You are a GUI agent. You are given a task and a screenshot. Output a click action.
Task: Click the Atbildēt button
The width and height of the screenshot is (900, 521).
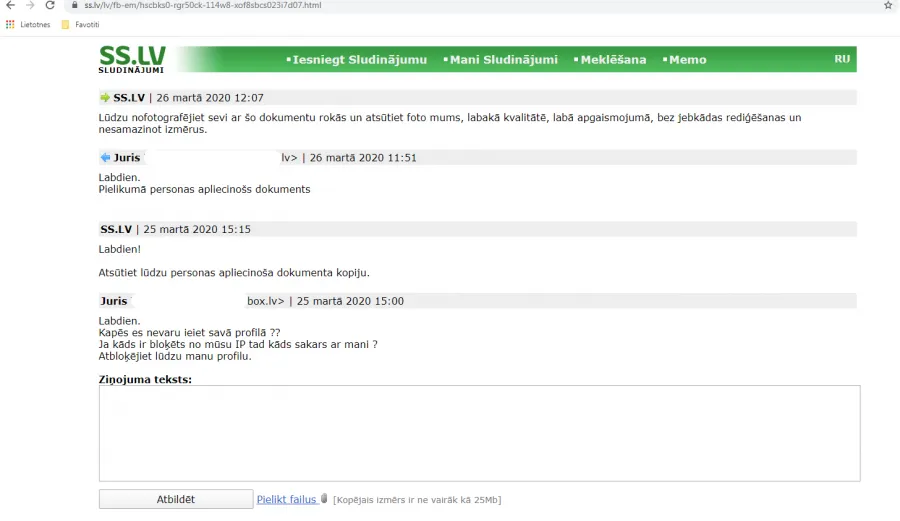[176, 499]
